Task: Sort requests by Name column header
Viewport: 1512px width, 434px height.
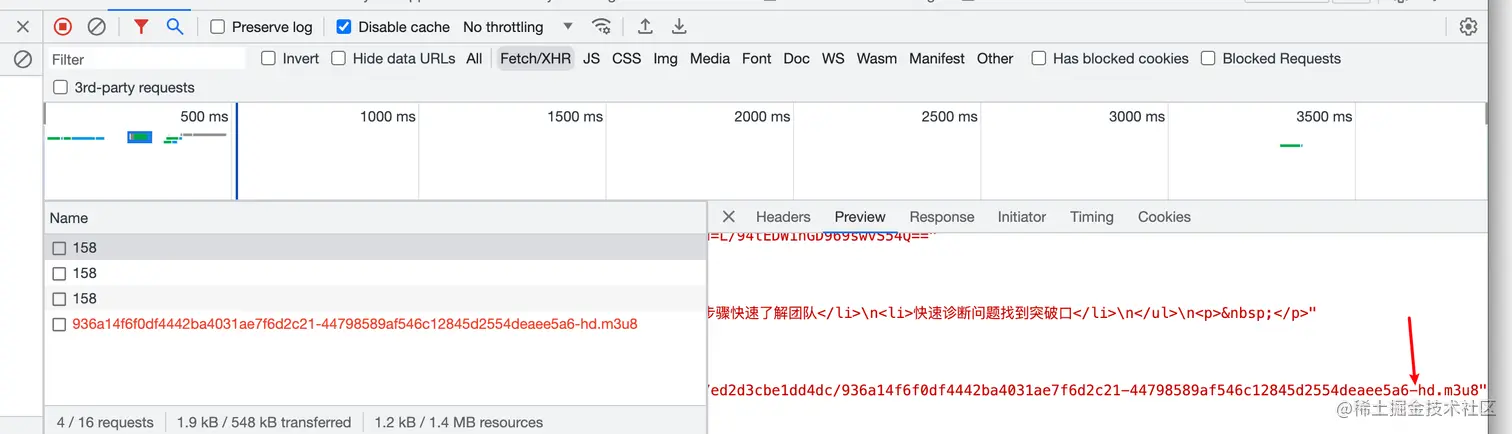Action: click(x=375, y=218)
